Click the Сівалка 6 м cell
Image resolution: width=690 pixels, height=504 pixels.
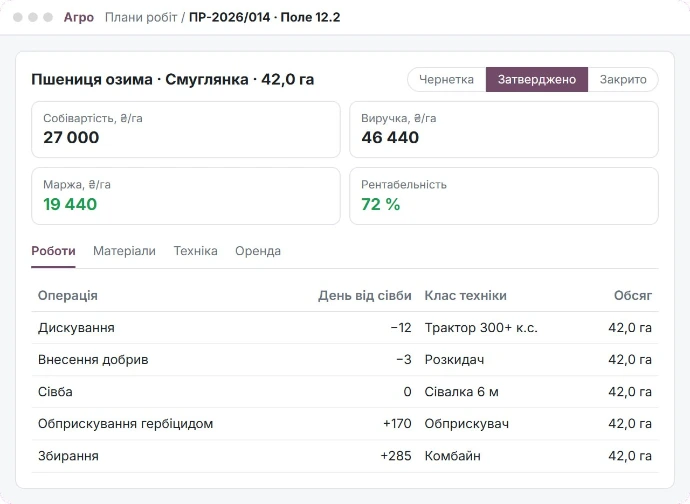tap(462, 392)
